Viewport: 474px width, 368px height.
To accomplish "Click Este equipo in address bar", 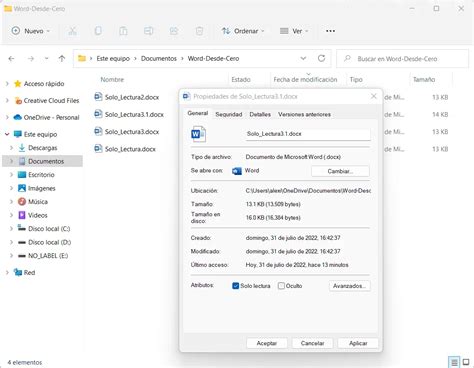I will [113, 59].
